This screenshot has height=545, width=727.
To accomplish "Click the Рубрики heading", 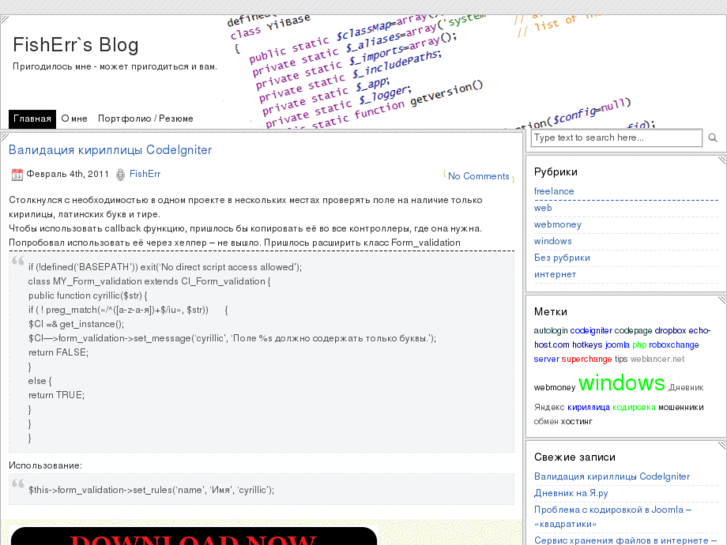I will click(555, 172).
